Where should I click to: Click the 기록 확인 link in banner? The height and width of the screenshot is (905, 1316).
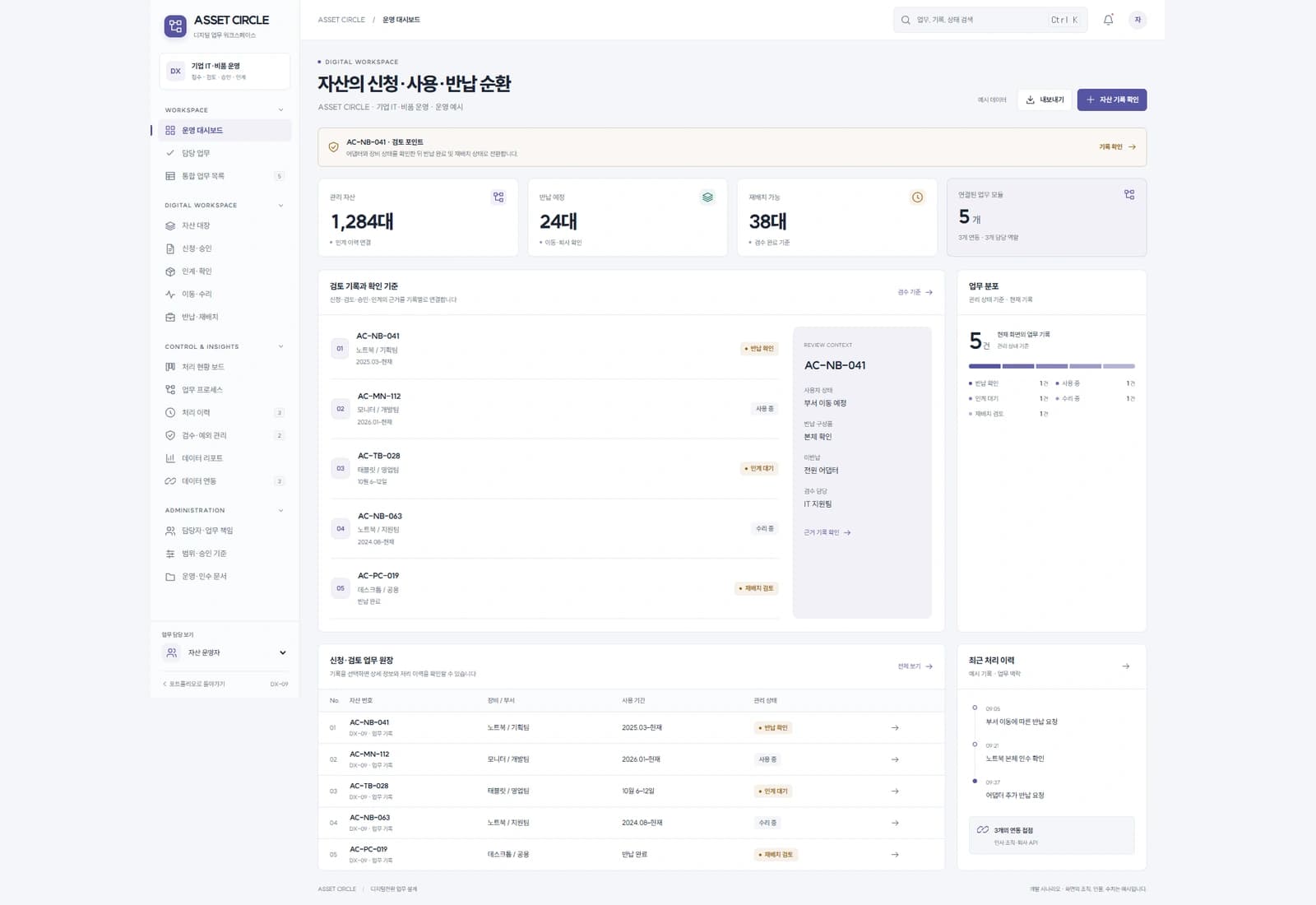tap(1117, 146)
